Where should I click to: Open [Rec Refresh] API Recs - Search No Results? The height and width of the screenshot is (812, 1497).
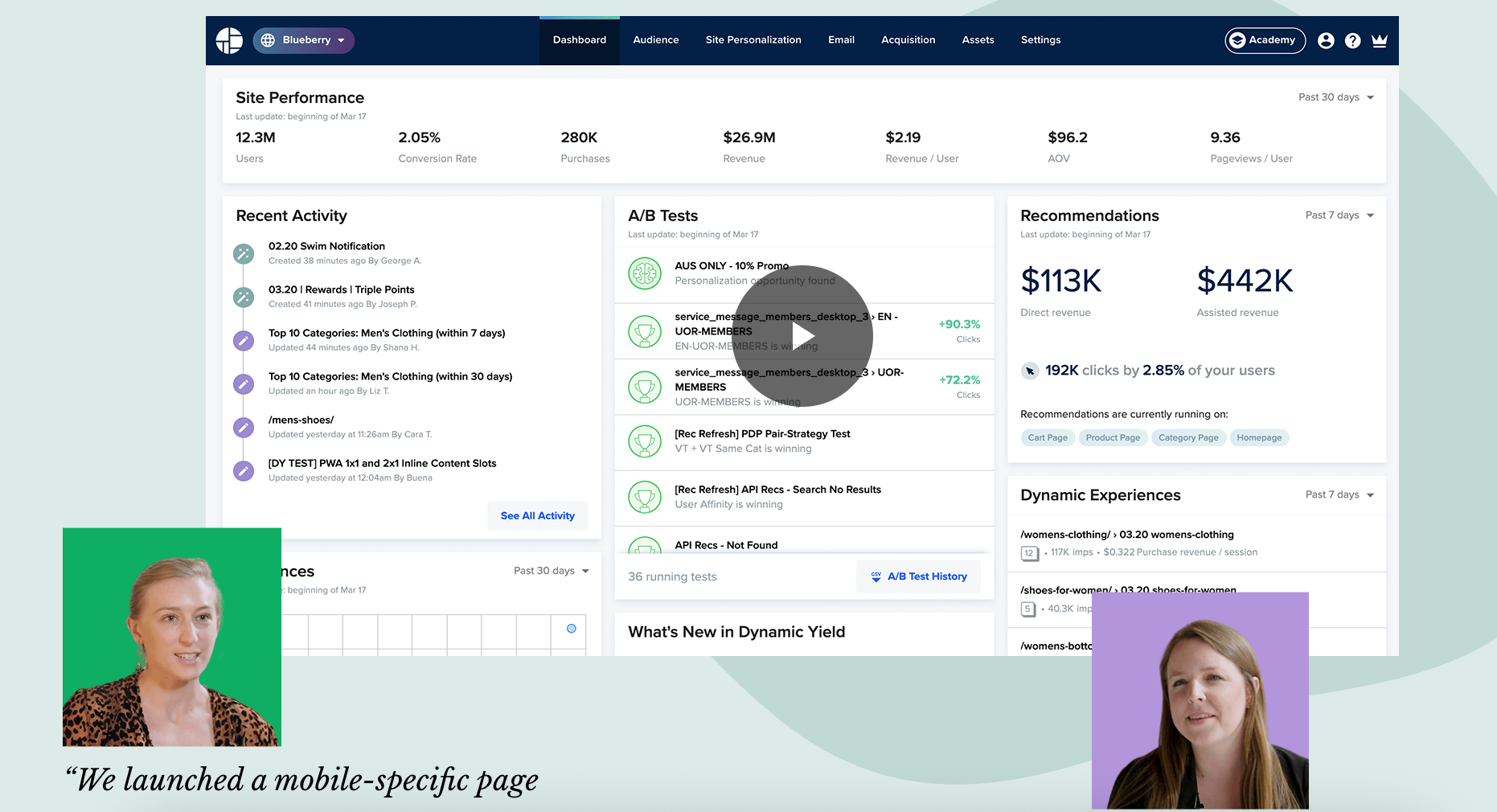click(777, 490)
